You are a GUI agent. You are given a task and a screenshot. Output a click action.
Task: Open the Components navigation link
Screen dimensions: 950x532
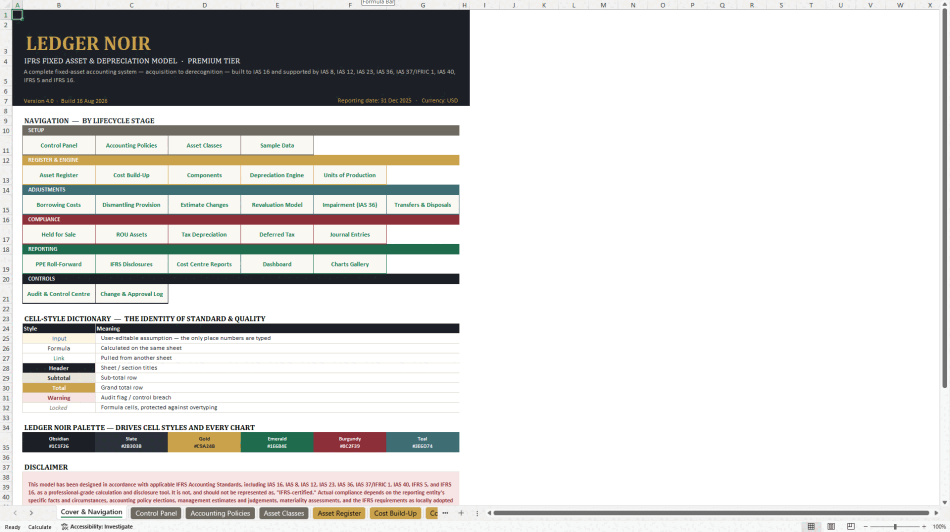[204, 175]
